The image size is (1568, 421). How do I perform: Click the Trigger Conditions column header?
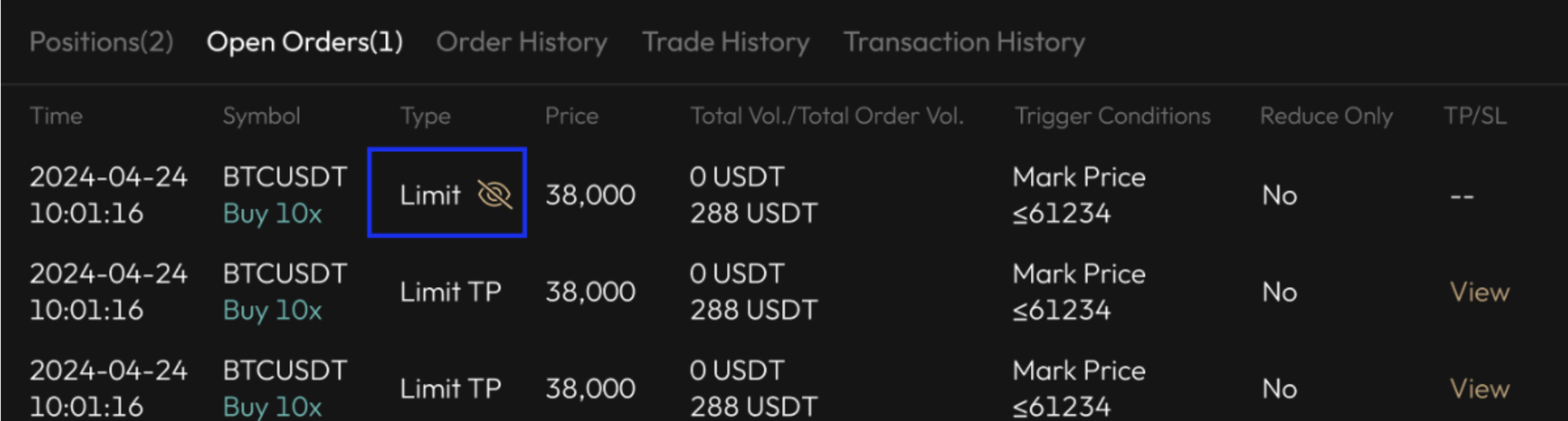click(1113, 116)
